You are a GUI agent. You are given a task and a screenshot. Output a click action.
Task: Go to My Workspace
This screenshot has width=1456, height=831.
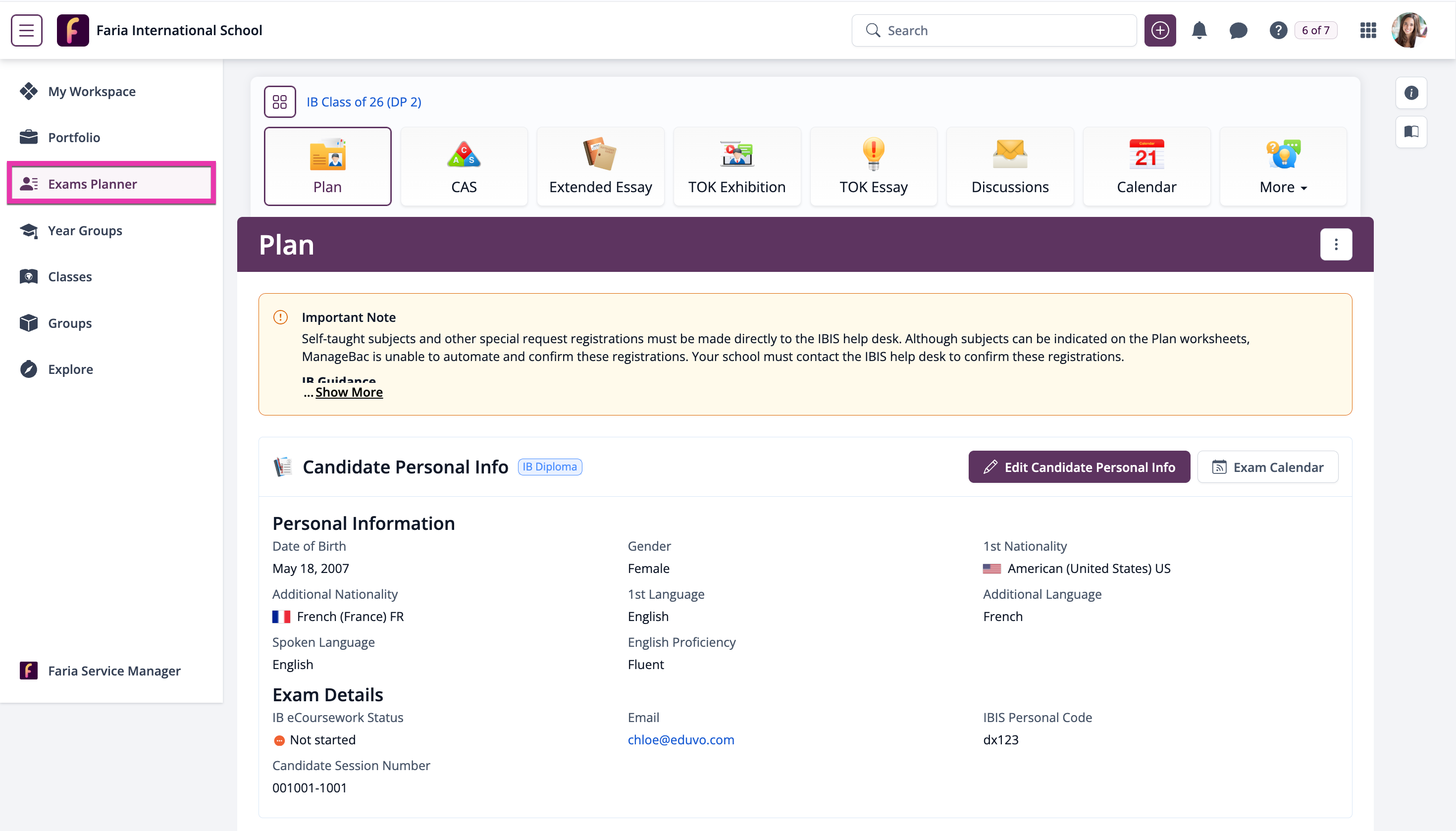[91, 91]
